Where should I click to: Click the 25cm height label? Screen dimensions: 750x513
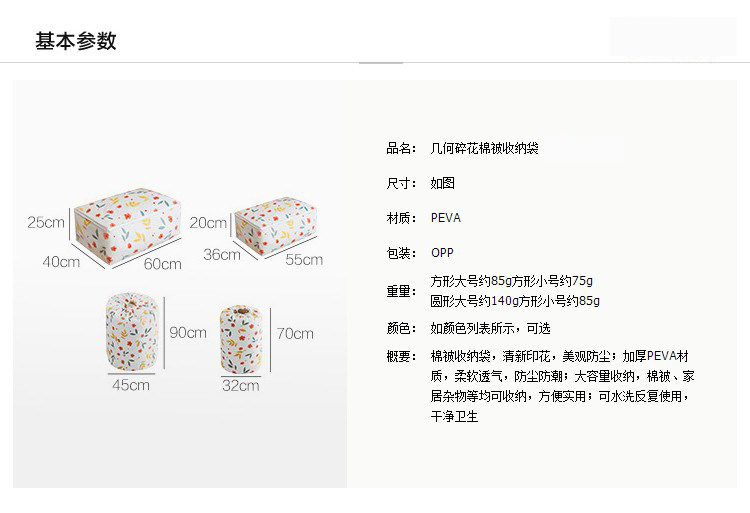point(46,222)
